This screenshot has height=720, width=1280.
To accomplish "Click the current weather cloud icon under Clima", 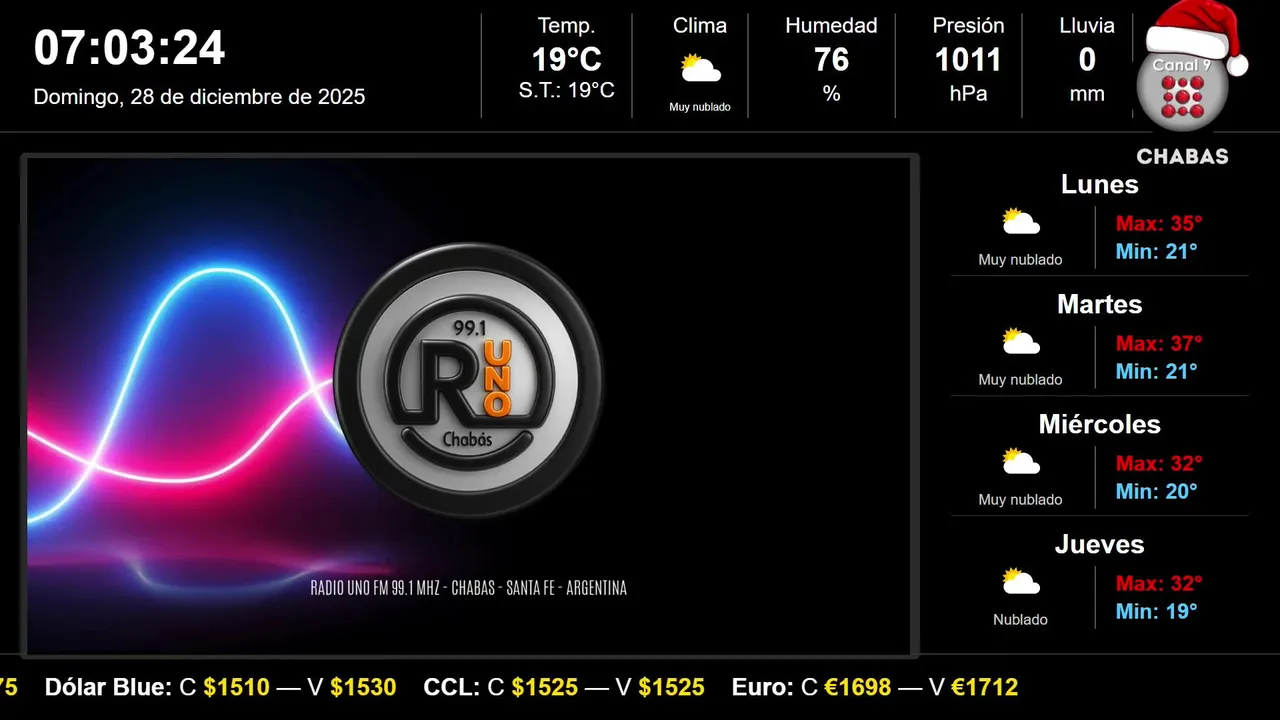I will tap(700, 69).
